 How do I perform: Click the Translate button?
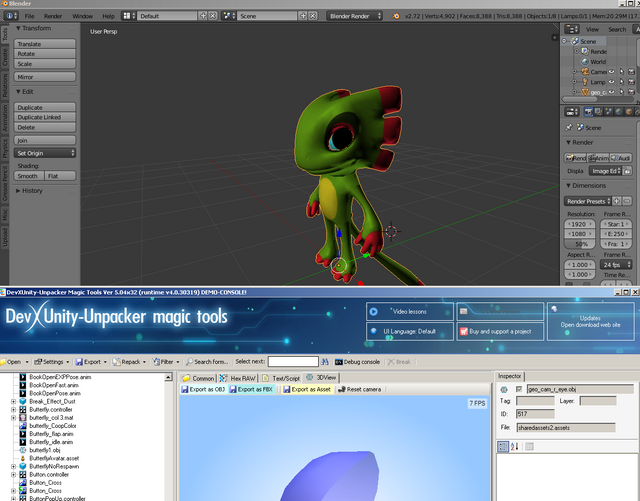45,44
